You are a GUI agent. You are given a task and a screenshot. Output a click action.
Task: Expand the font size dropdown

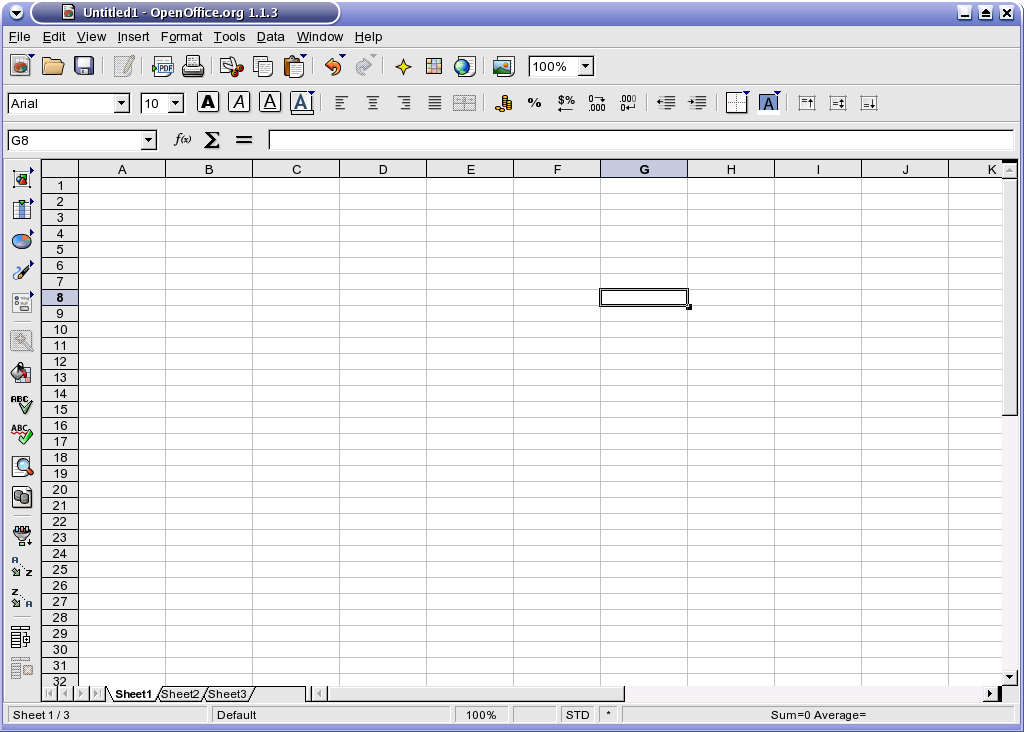tap(176, 103)
